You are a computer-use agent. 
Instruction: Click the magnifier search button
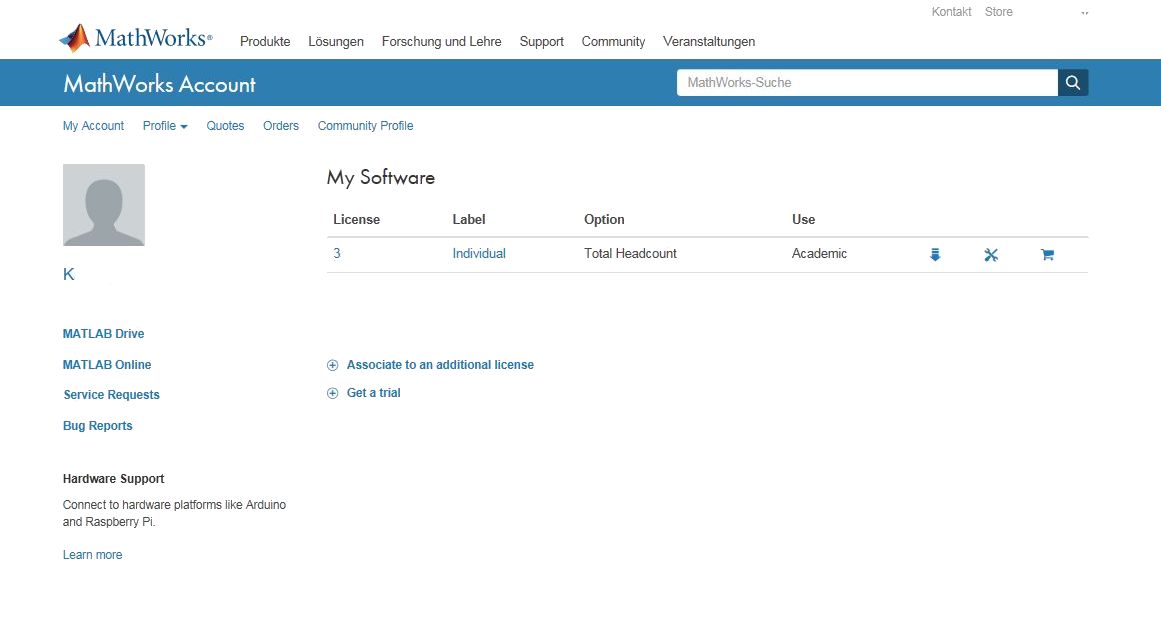pos(1073,83)
